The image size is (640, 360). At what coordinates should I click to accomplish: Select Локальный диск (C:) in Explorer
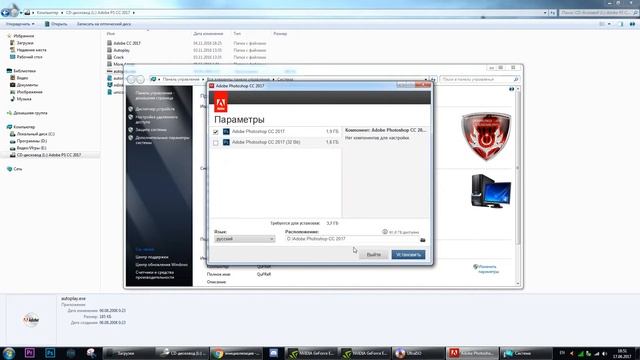coord(36,134)
